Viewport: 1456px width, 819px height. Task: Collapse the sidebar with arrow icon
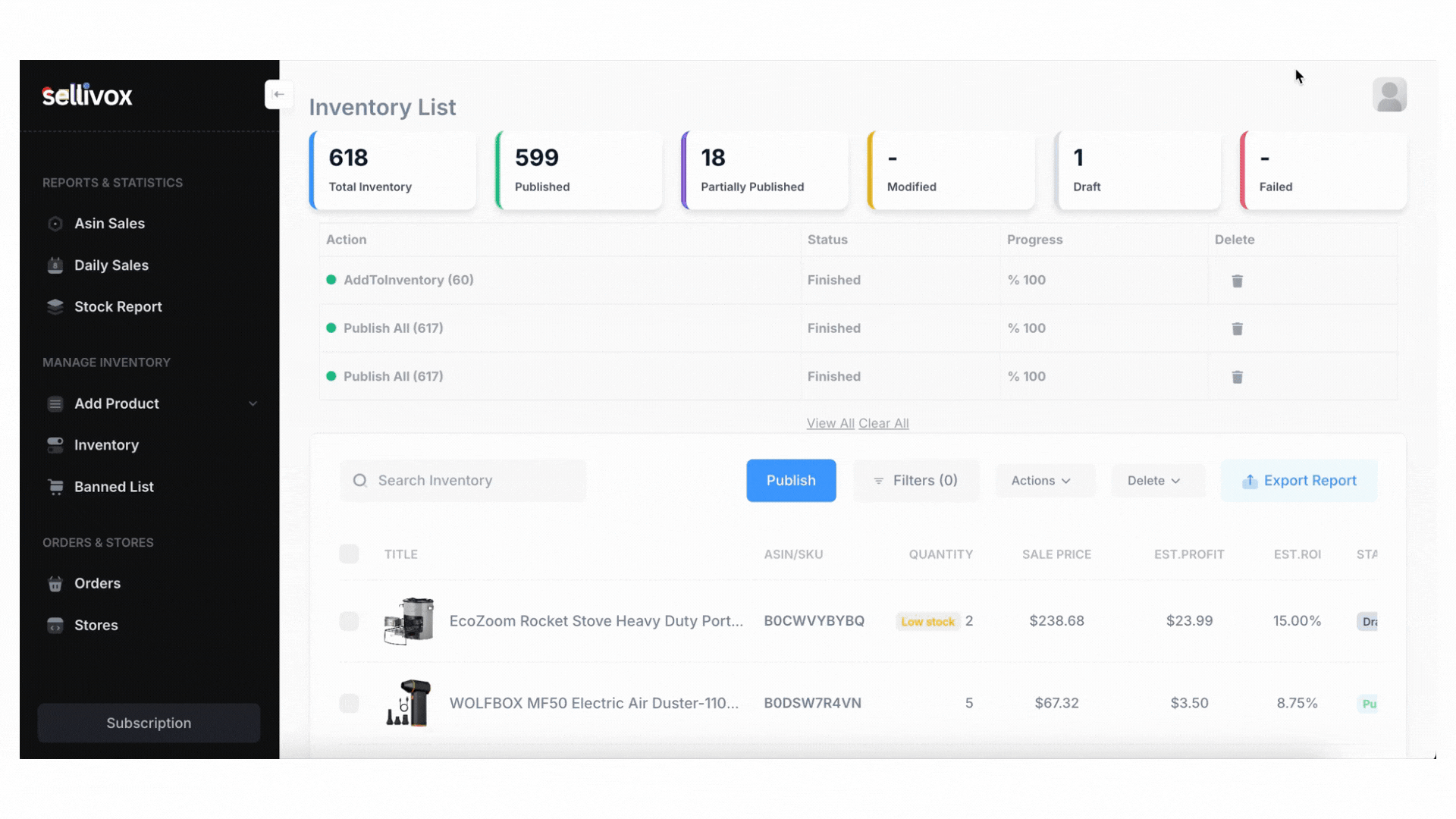coord(278,95)
